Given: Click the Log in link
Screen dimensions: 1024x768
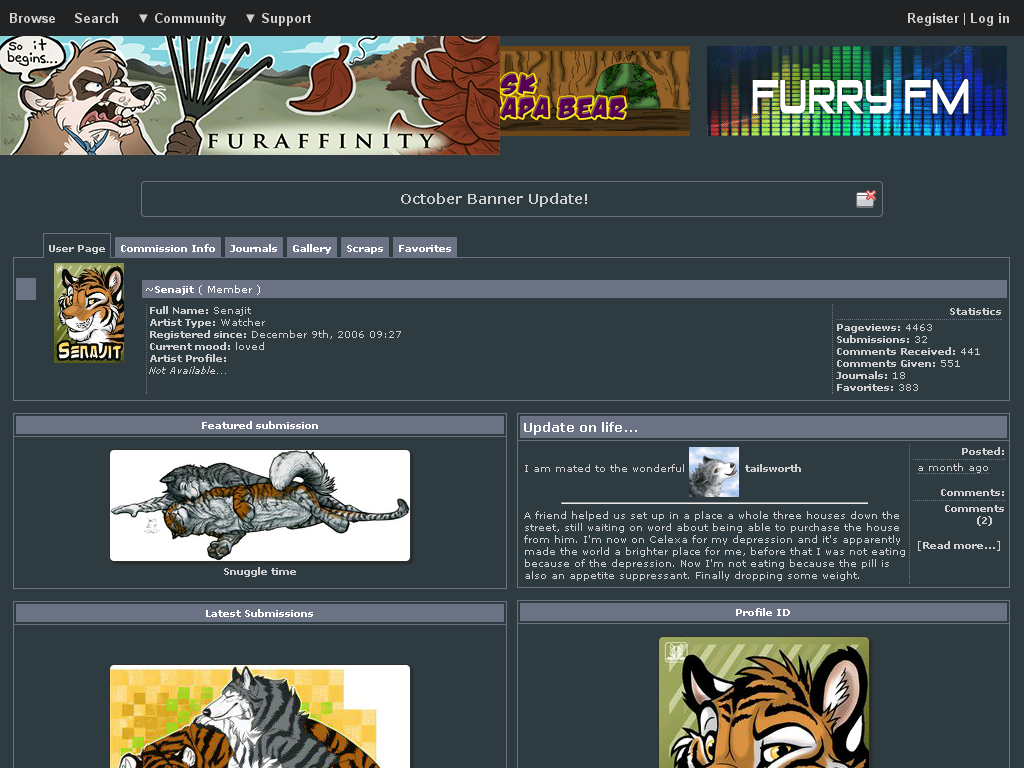Looking at the screenshot, I should click(989, 18).
